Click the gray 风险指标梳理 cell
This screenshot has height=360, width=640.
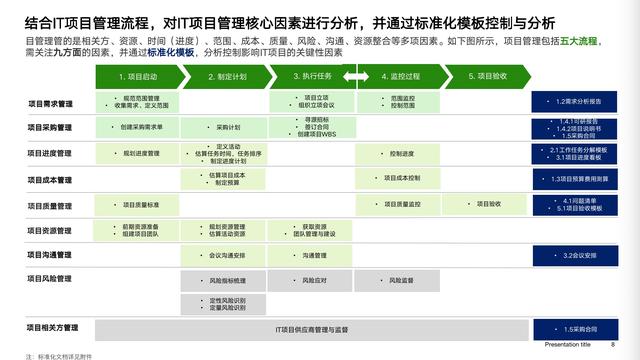click(223, 281)
